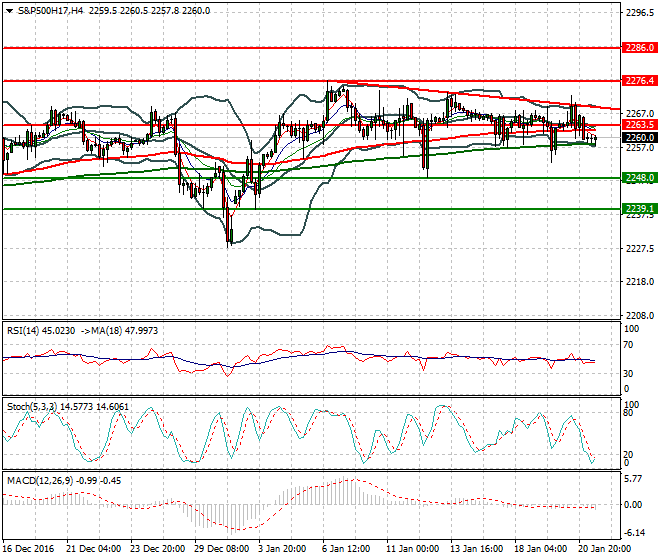Viewport: 660px width, 560px height.
Task: Click the 2208.0 price scale value
Action: click(640, 315)
